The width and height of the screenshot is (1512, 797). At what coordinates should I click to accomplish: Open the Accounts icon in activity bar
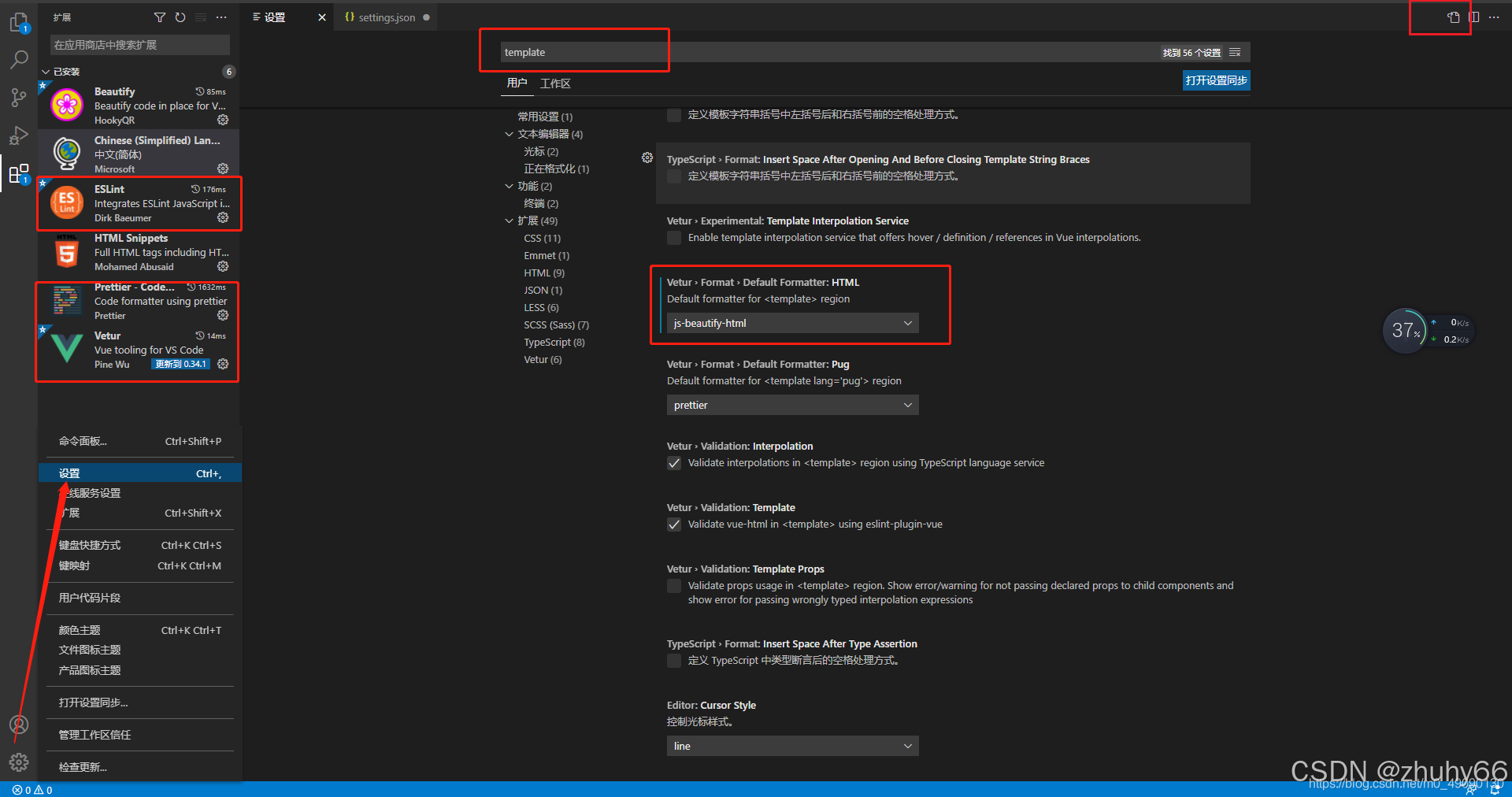click(x=19, y=725)
